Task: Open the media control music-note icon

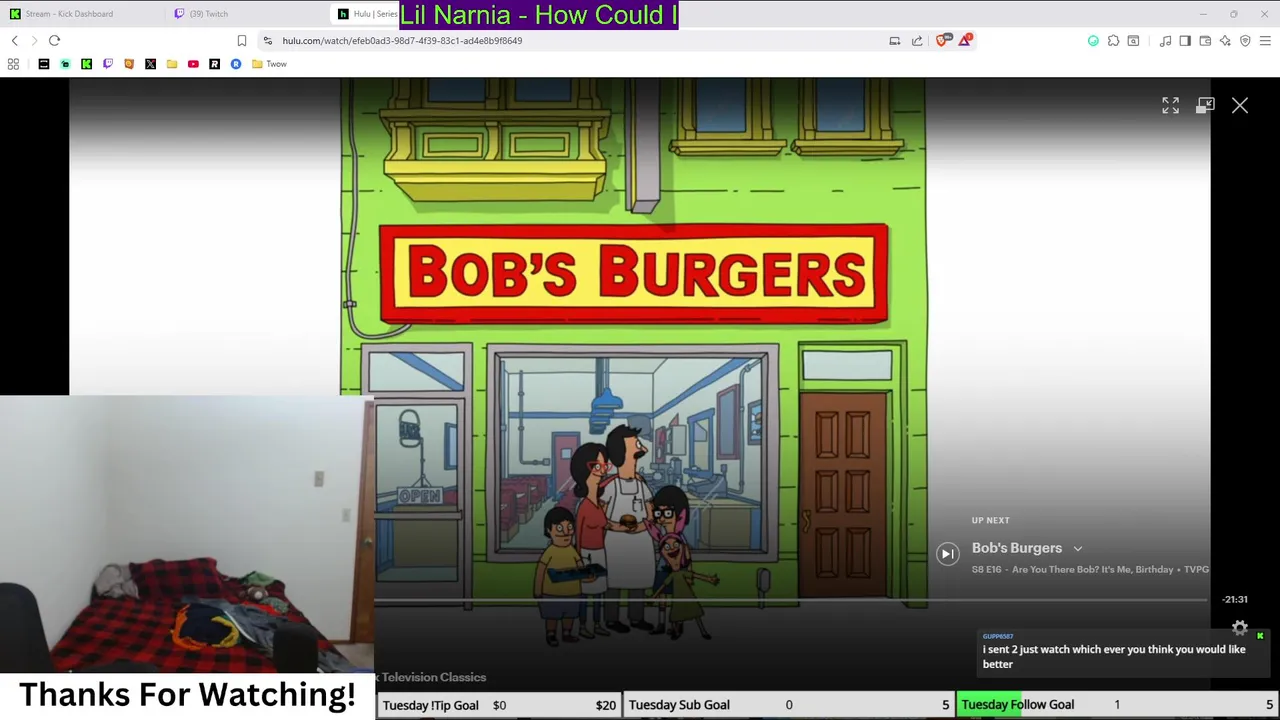Action: click(1165, 41)
